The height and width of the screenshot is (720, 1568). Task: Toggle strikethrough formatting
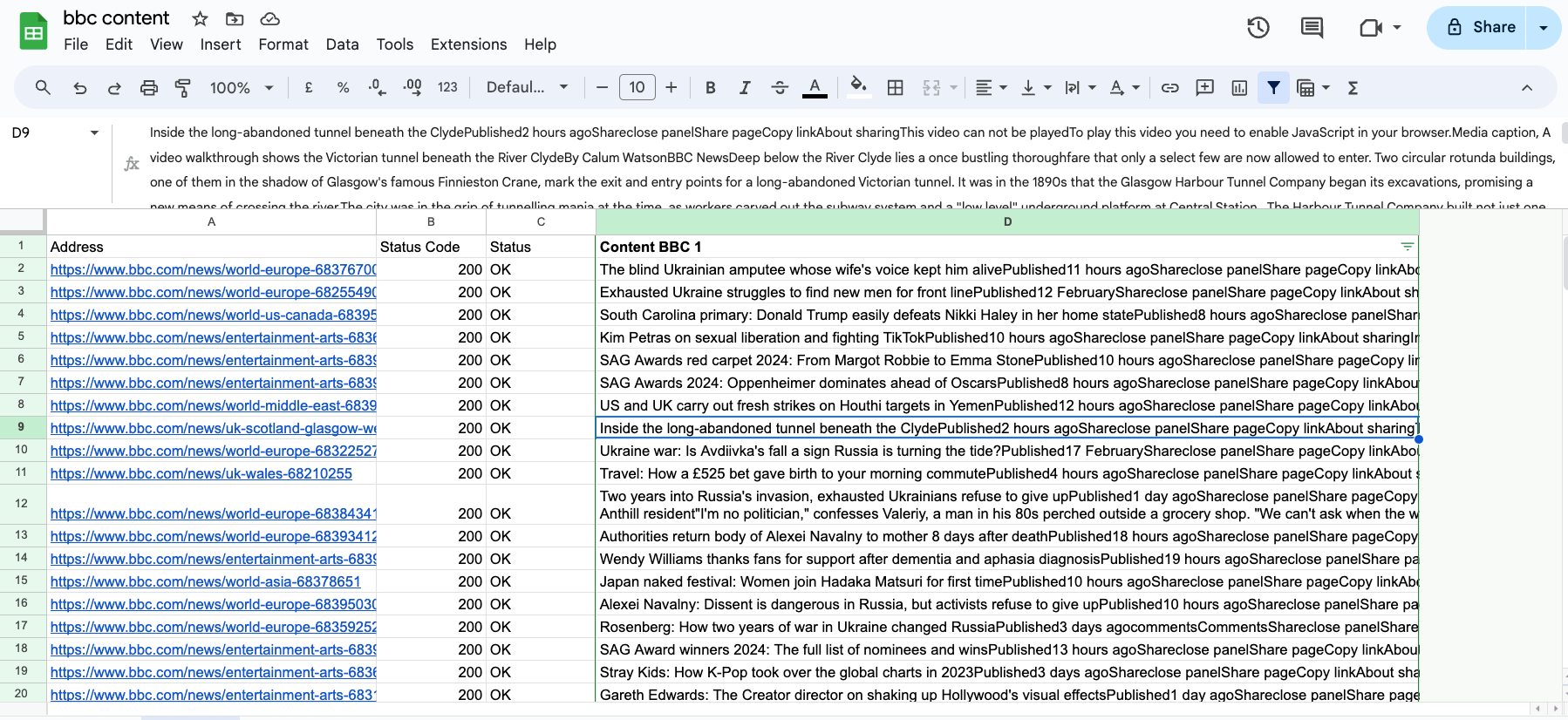(x=780, y=87)
